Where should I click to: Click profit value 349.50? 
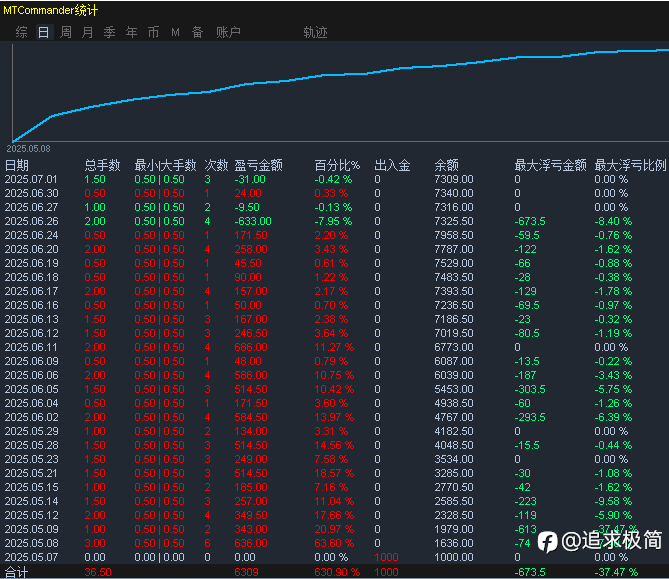click(x=251, y=515)
